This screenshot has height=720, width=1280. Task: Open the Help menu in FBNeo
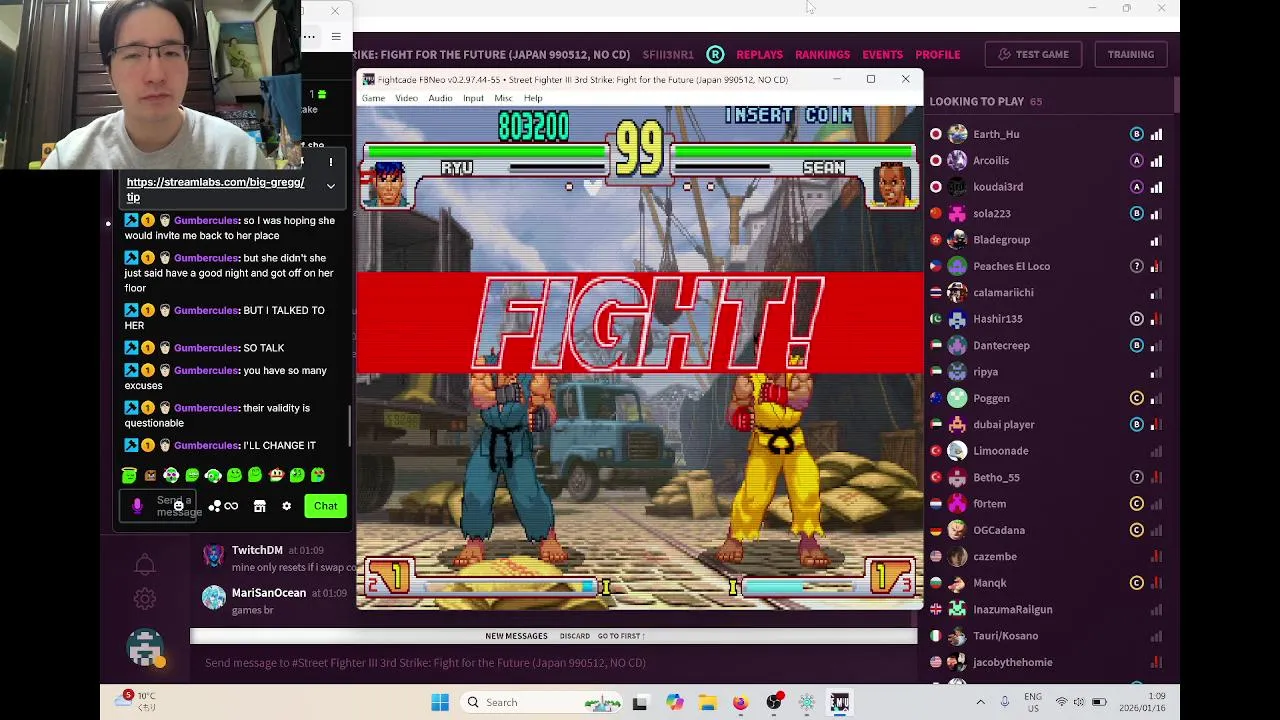(x=533, y=98)
